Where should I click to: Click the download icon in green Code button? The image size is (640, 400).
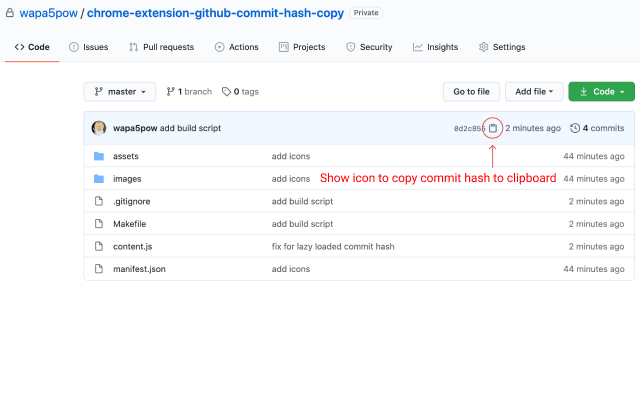(x=584, y=91)
